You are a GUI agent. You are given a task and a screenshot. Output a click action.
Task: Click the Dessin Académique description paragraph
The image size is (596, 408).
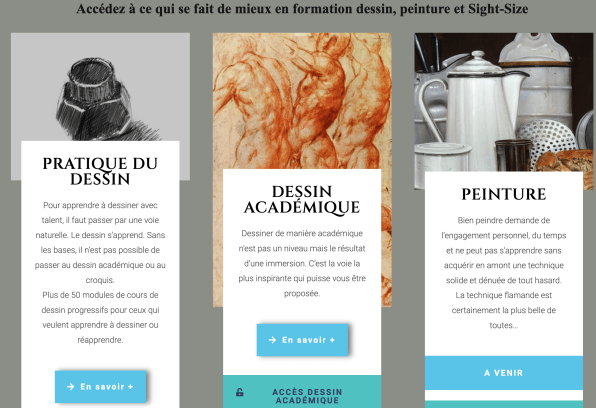coord(302,263)
